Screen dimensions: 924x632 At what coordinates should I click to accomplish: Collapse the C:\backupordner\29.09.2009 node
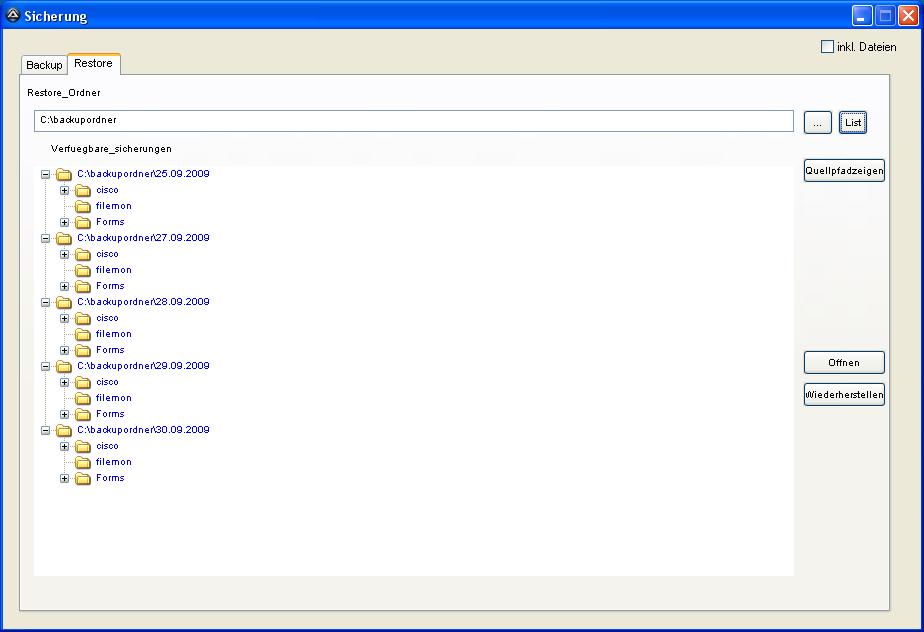tap(45, 366)
